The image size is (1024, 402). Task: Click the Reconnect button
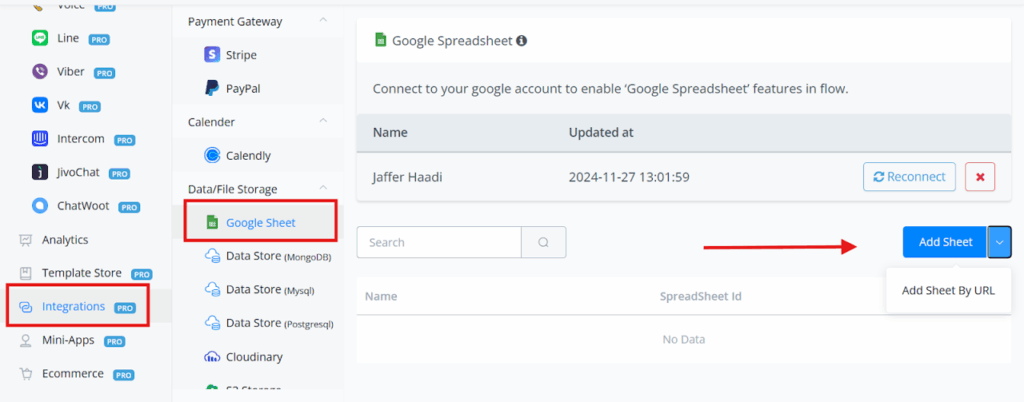(909, 177)
